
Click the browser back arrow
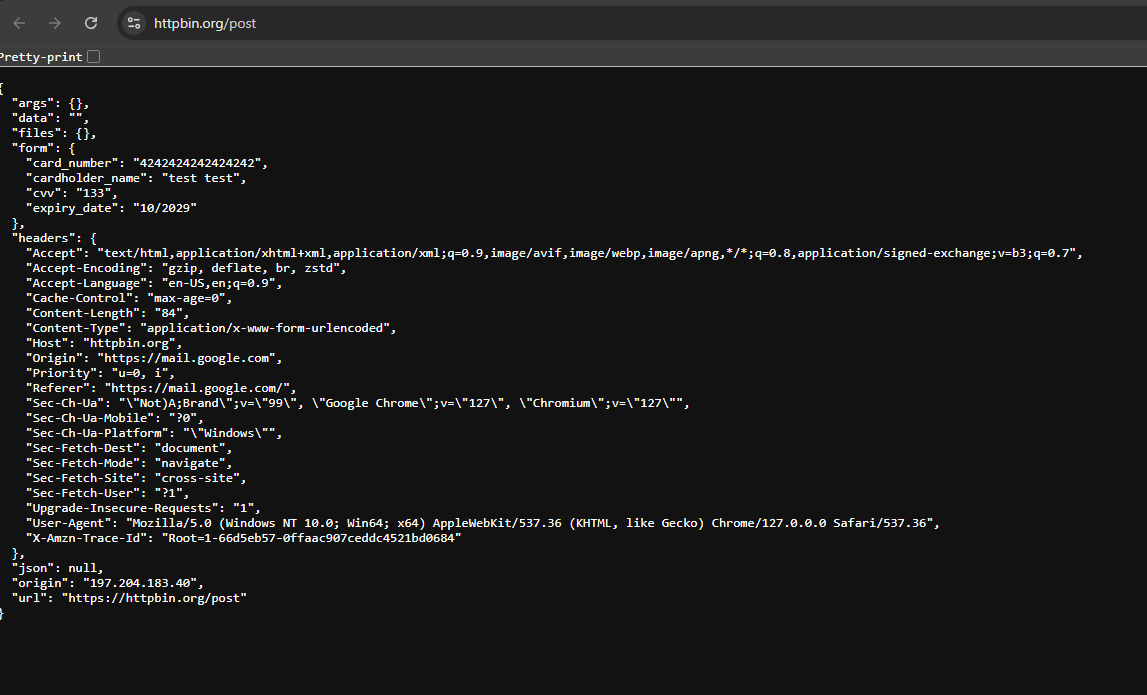tap(18, 21)
